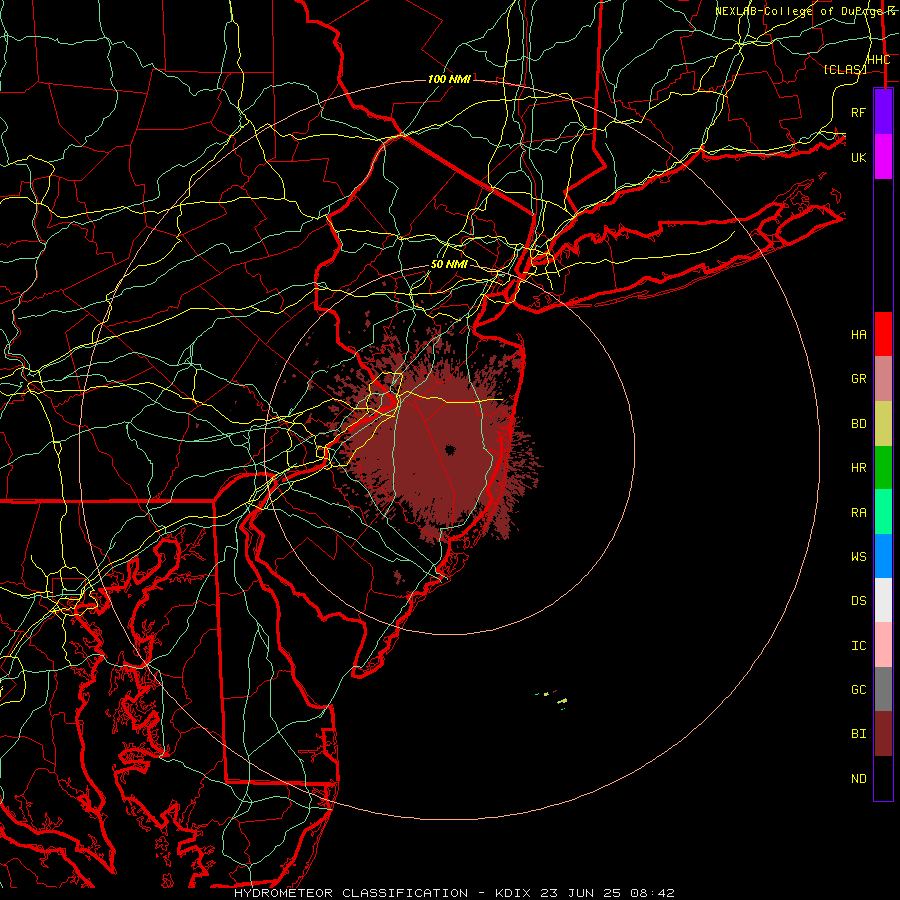Click the blue WS color swatch

883,556
